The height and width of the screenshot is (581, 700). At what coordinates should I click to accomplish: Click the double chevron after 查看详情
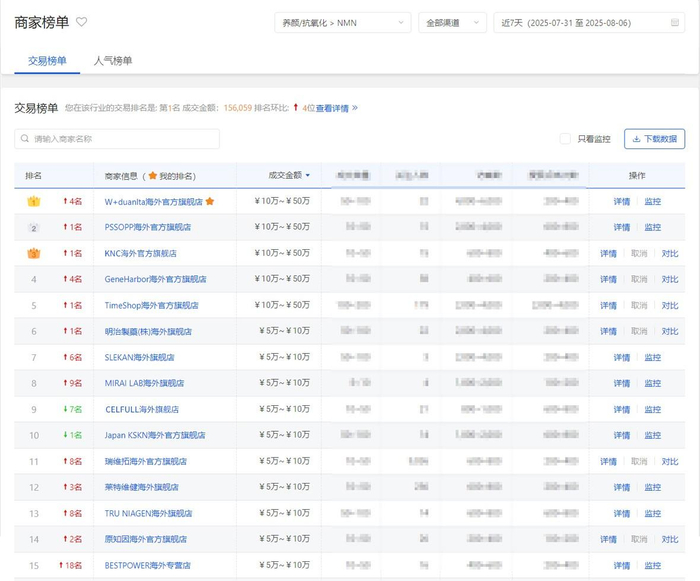354,108
